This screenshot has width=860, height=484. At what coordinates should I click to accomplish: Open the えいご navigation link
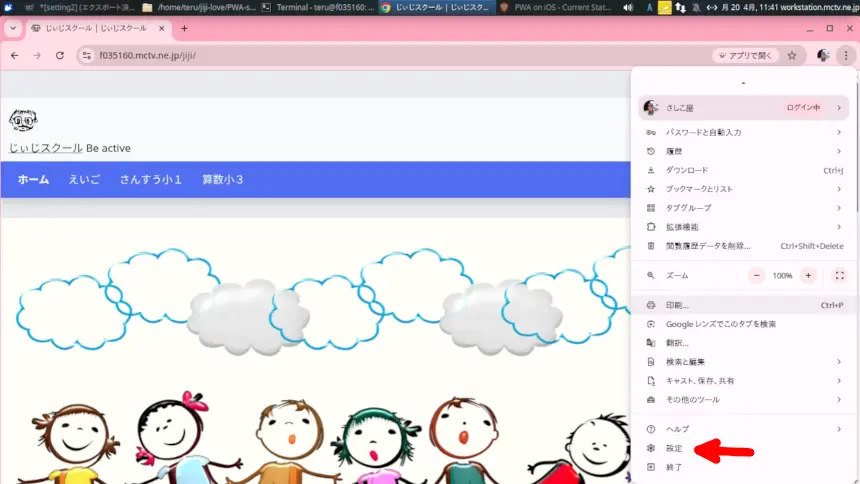click(x=84, y=179)
